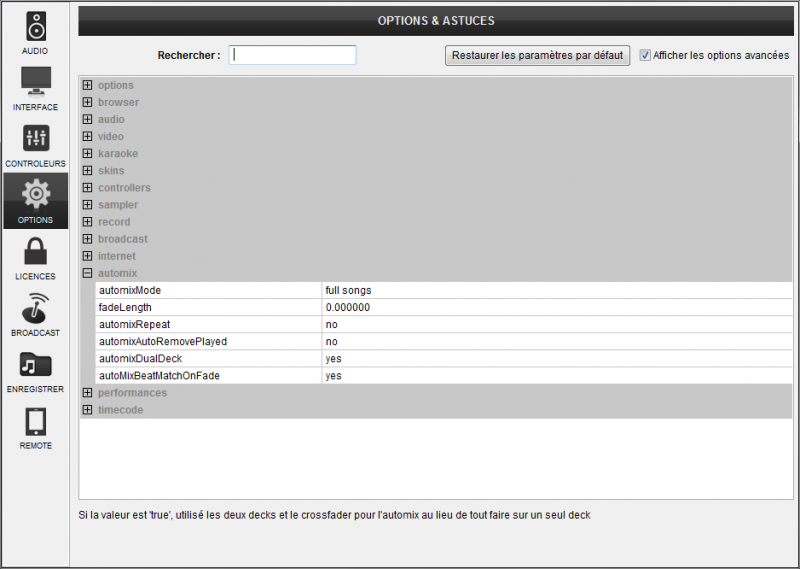Toggle the automixDualDeck value 'yes'
This screenshot has height=569, width=800.
click(x=333, y=359)
